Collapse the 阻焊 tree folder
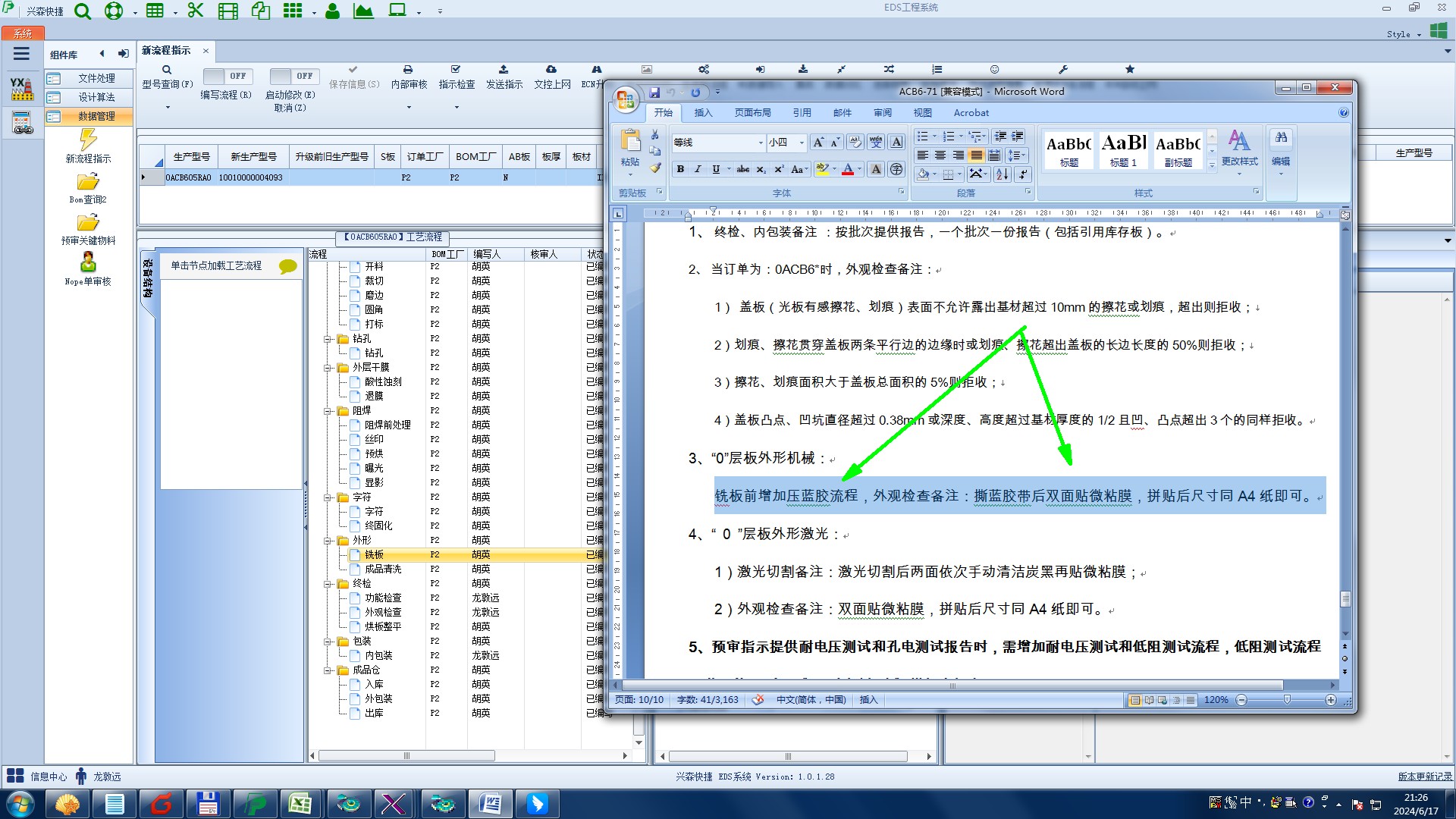Viewport: 1456px width, 819px height. point(328,411)
